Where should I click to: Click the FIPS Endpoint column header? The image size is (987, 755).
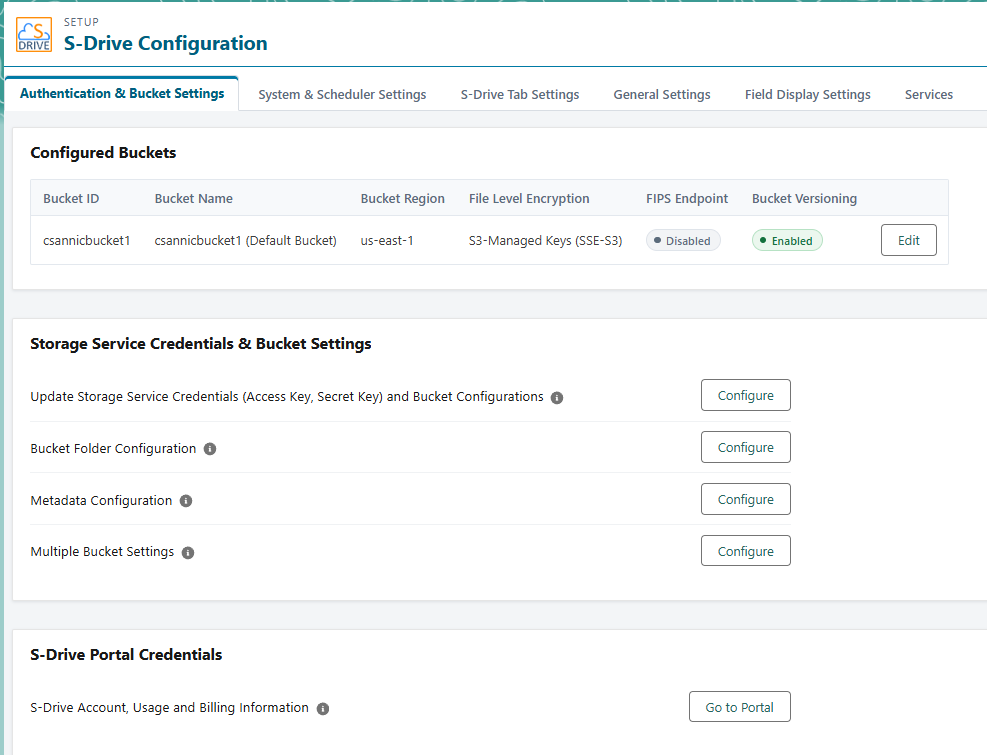[x=687, y=198]
